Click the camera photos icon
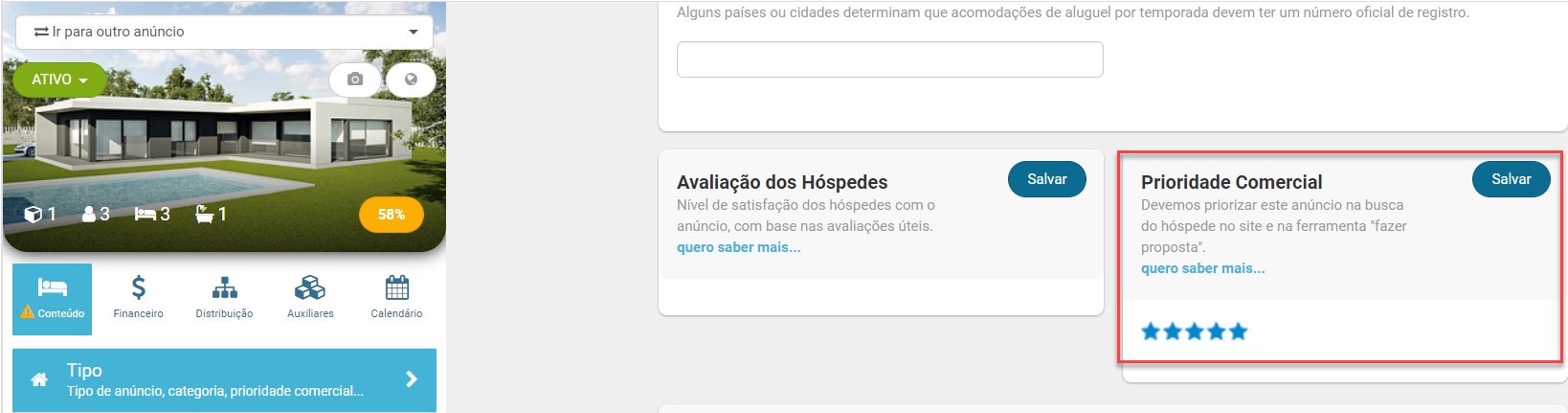 (x=355, y=80)
